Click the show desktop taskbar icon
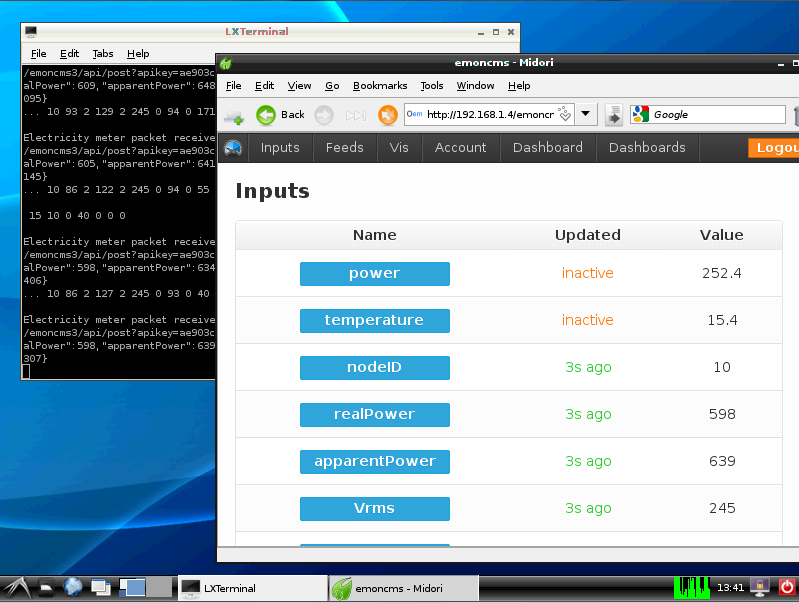 coord(101,588)
